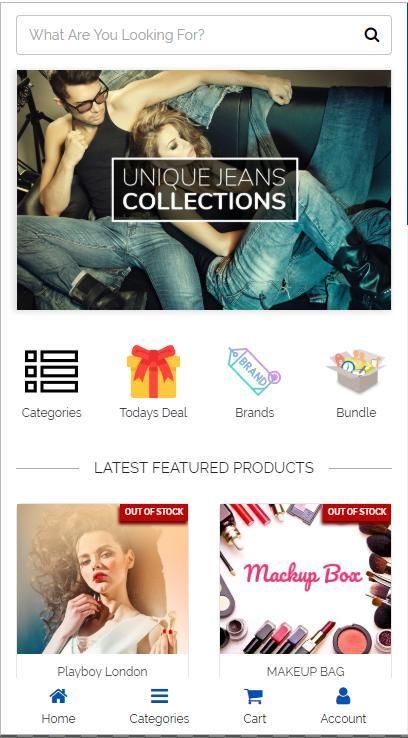Open the shopping Cart icon
The image size is (408, 738).
[254, 696]
